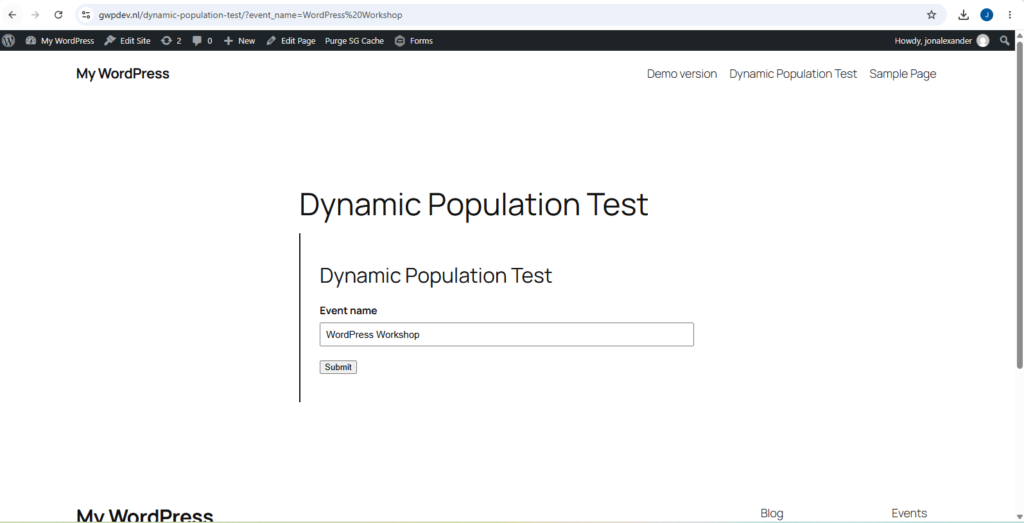The image size is (1024, 523).
Task: Bookmark this page with the star icon
Action: point(931,14)
